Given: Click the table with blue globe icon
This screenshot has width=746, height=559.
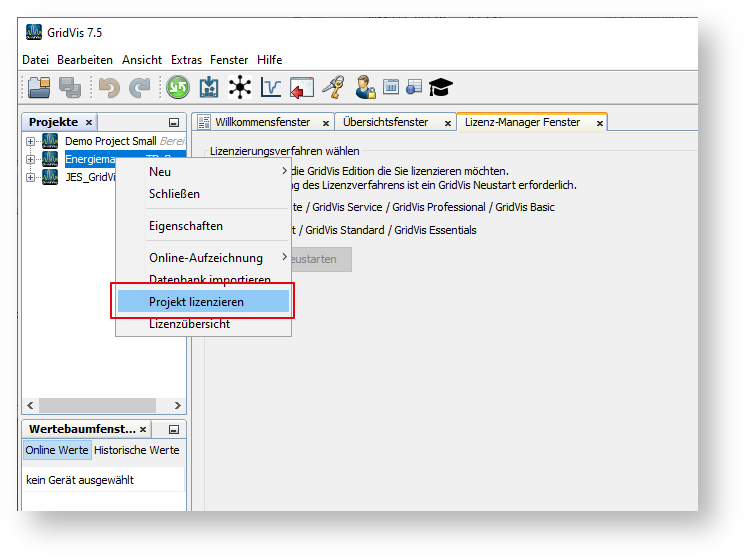Looking at the screenshot, I should coord(414,87).
